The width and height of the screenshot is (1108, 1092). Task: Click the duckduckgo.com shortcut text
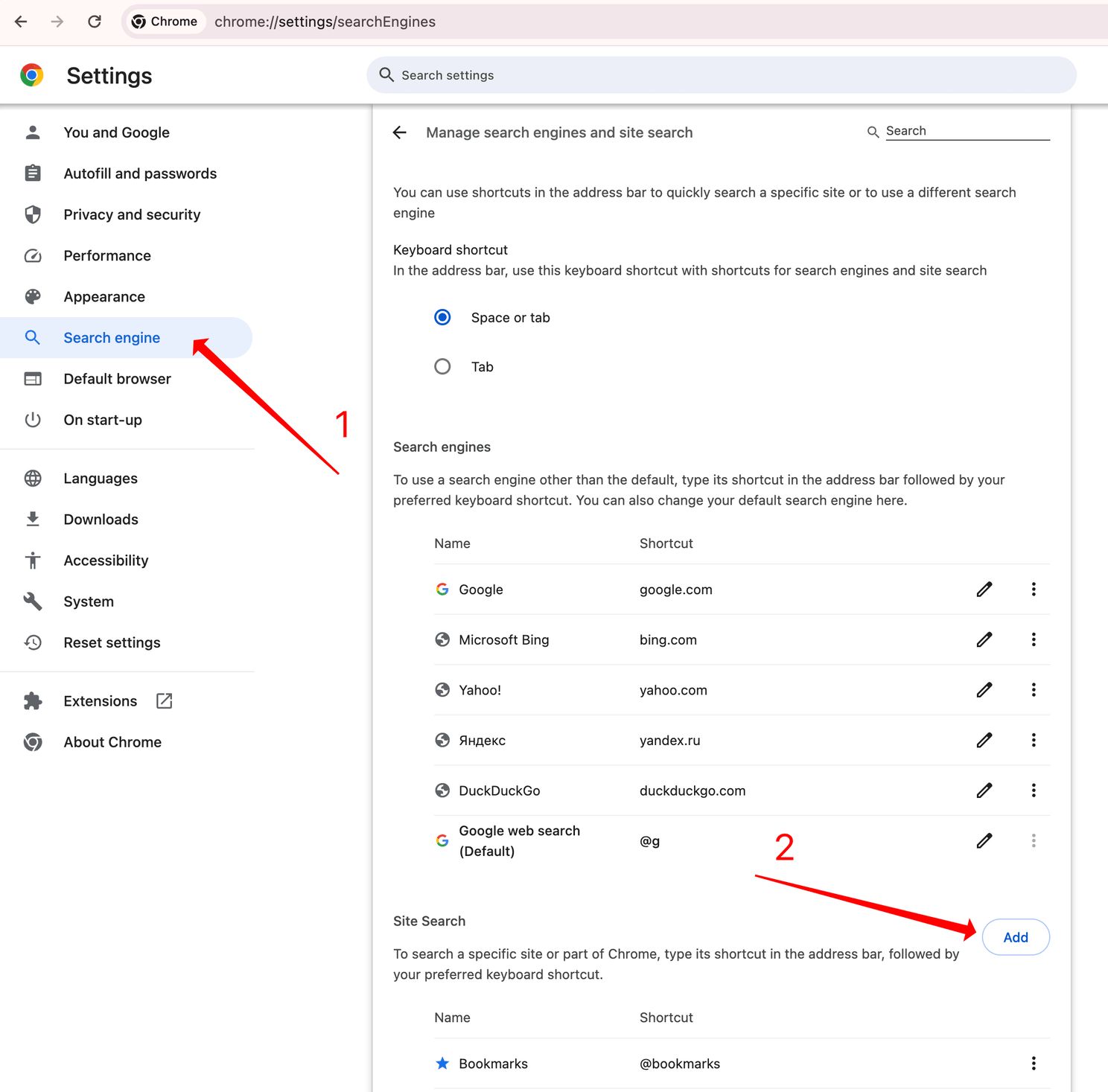[x=692, y=791]
